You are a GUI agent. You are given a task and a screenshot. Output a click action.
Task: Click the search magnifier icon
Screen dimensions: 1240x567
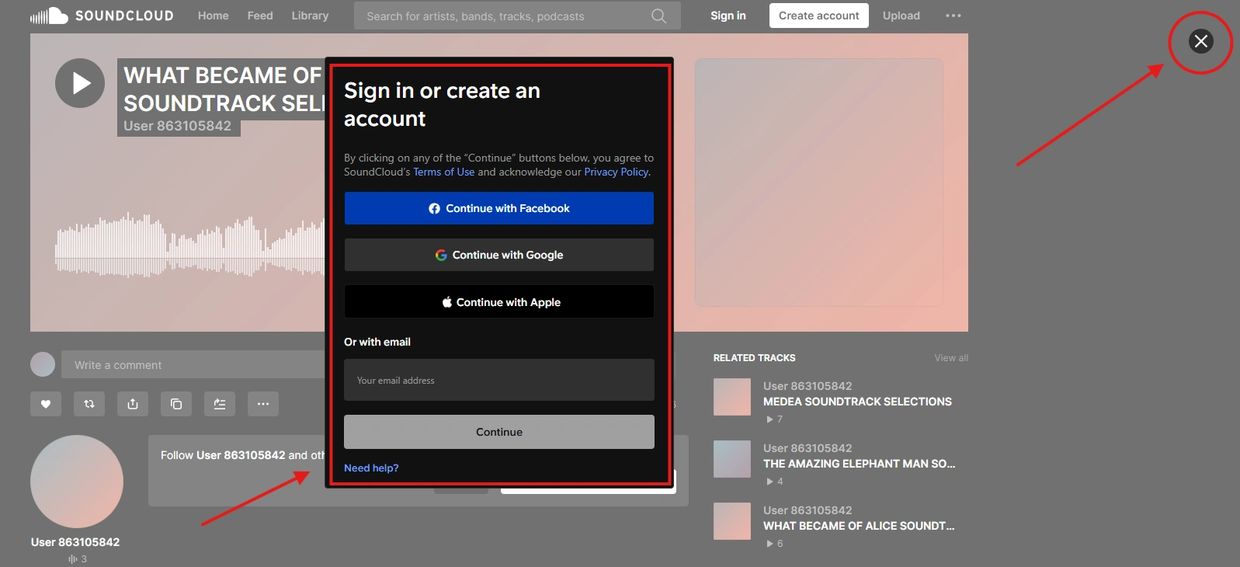click(x=658, y=16)
